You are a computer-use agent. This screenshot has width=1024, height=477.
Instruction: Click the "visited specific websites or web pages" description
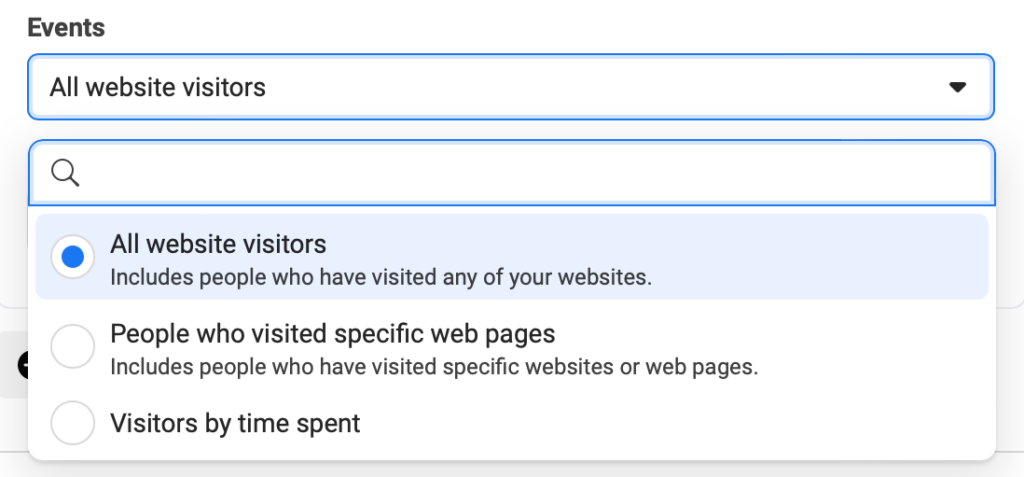pos(434,366)
